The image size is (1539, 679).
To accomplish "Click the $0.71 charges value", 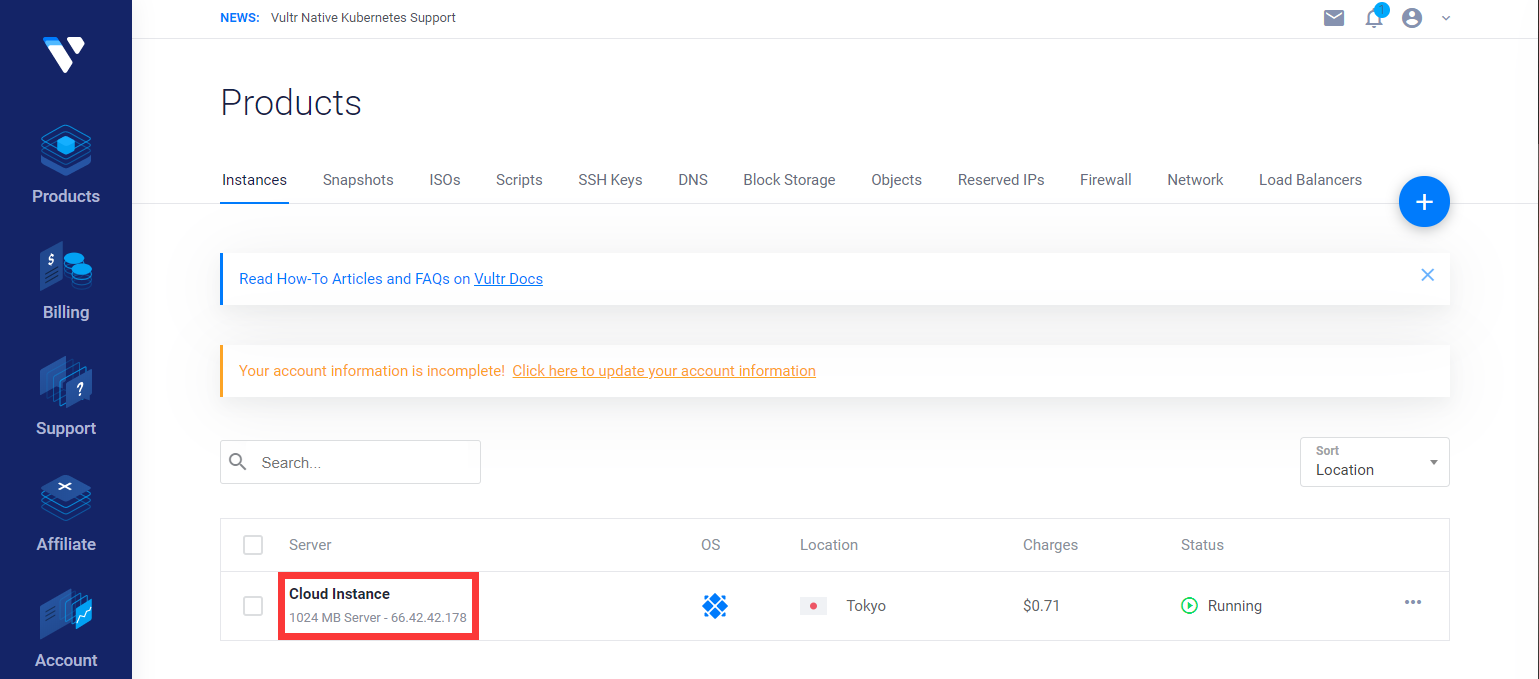I will [1041, 606].
